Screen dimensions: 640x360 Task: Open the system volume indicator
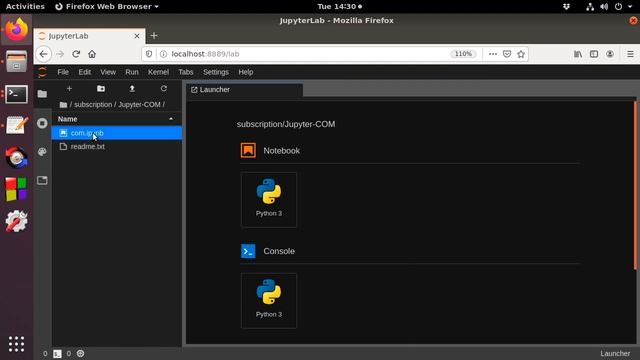(604, 7)
